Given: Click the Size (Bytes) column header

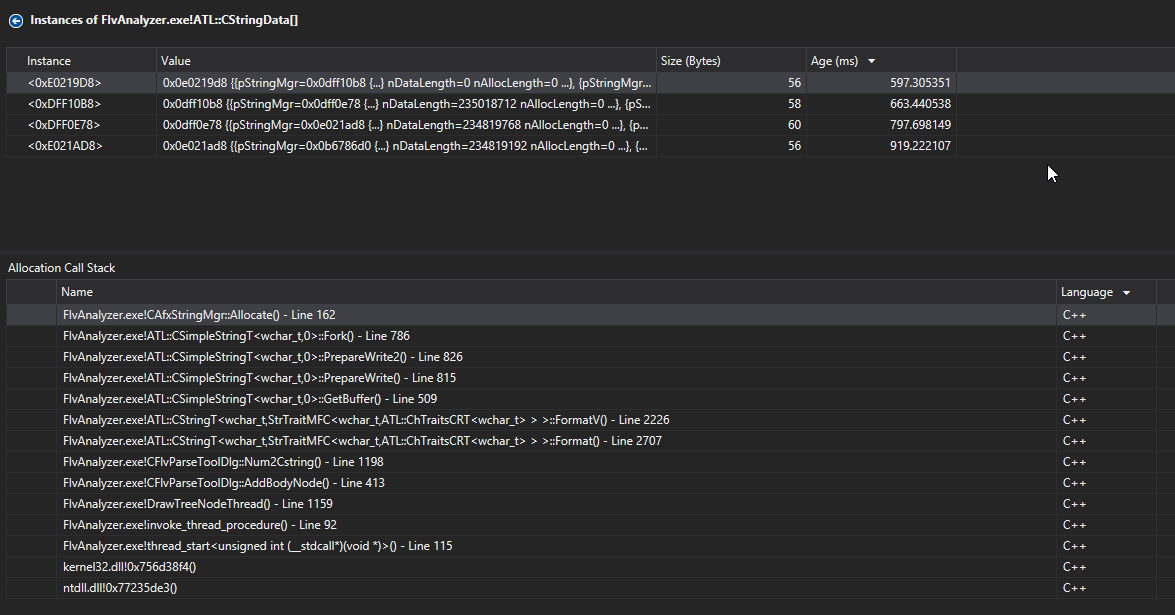Looking at the screenshot, I should pyautogui.click(x=692, y=61).
